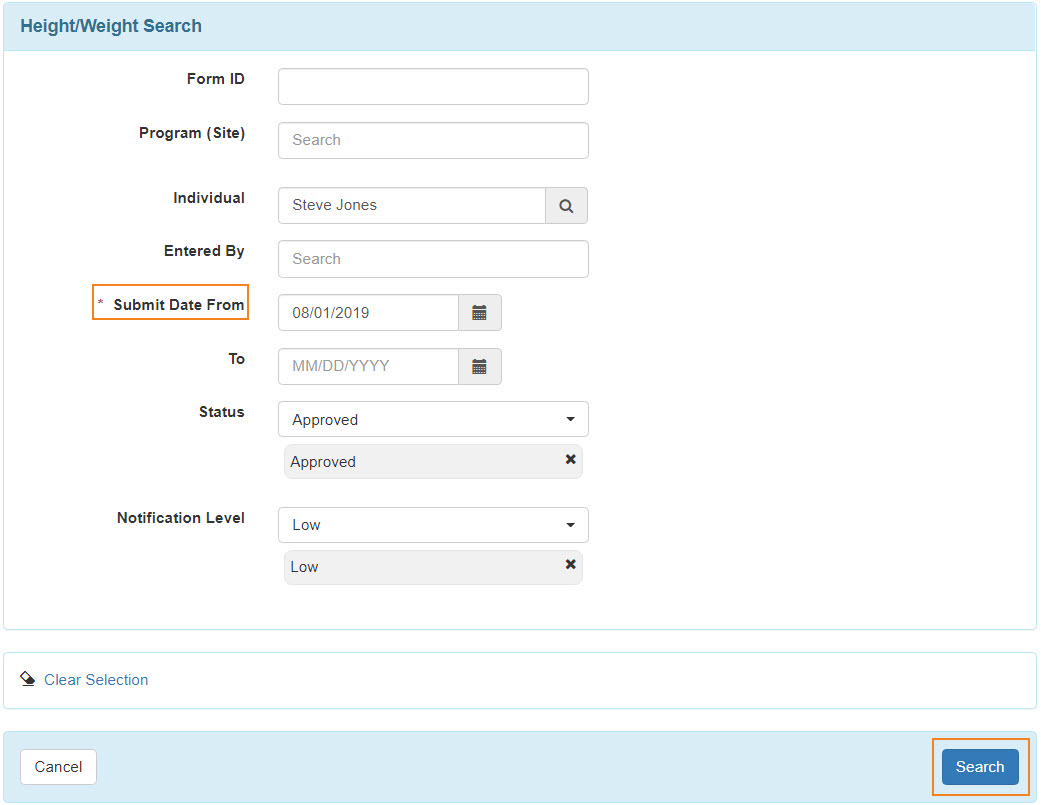Click the magnifier icon beside Steve Jones
Image resolution: width=1041 pixels, height=805 pixels.
[566, 206]
